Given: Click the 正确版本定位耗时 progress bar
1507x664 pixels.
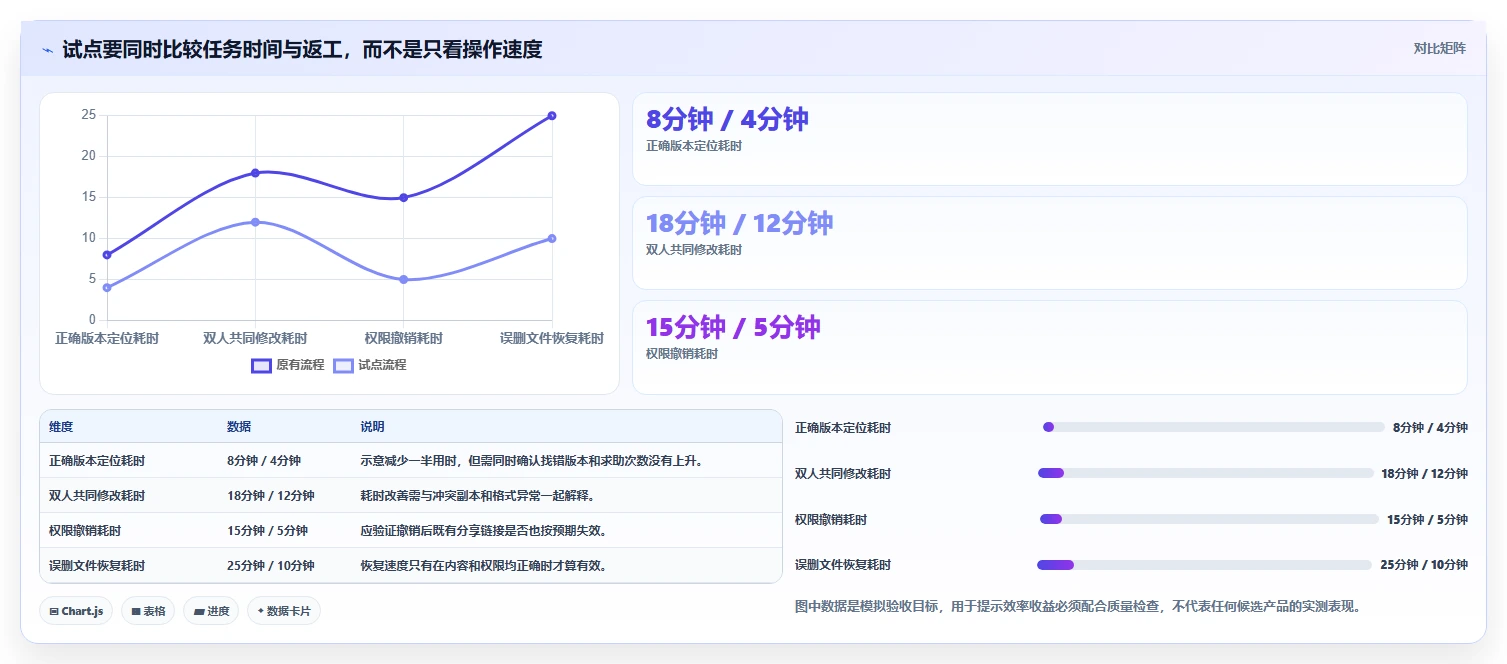Looking at the screenshot, I should coord(1213,427).
